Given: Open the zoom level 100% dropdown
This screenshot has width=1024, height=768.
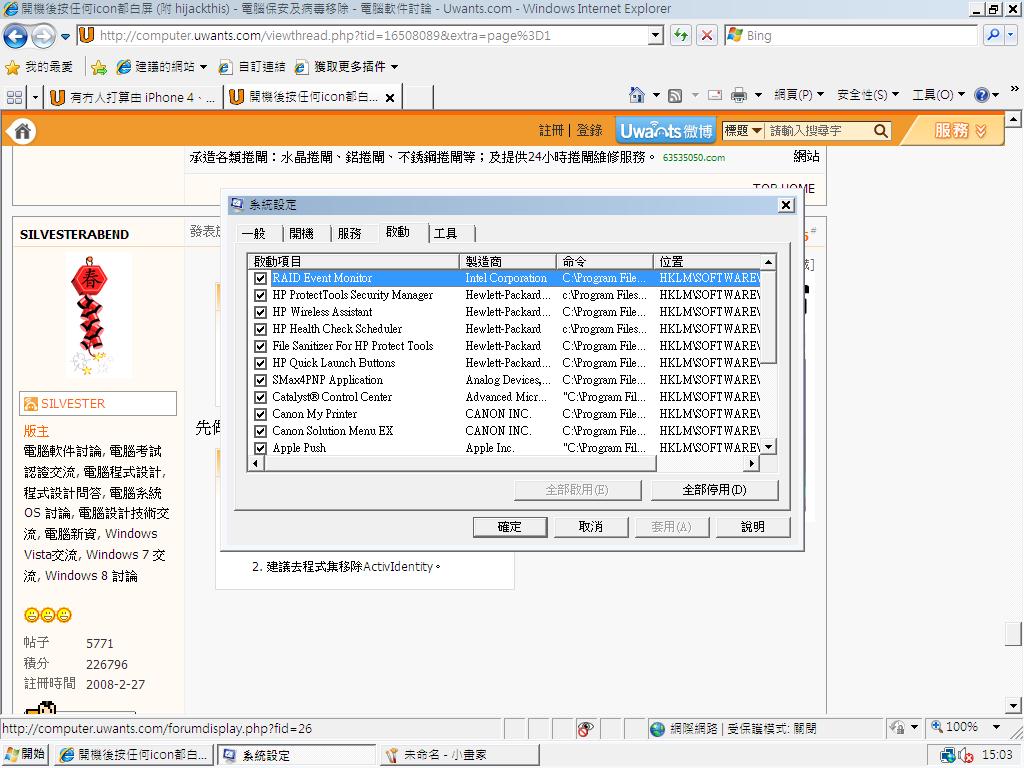Looking at the screenshot, I should pos(996,728).
